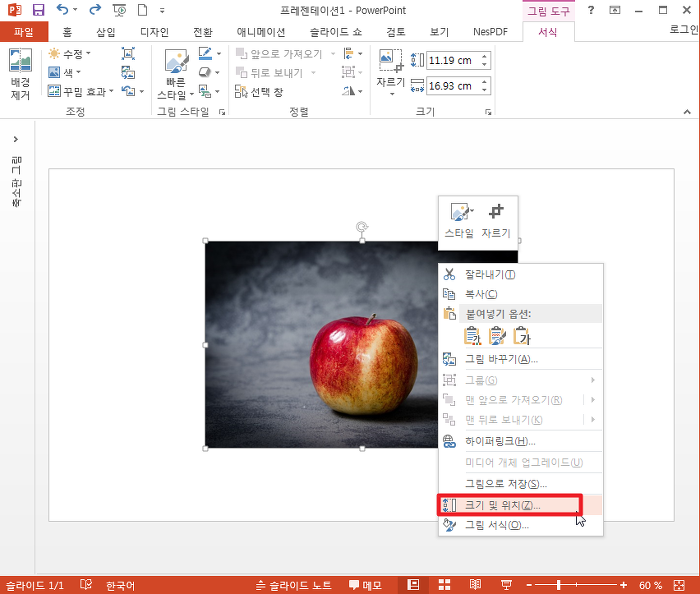Click the Crop (자르기) icon in ribbon
Image resolution: width=700 pixels, height=594 pixels.
click(391, 61)
